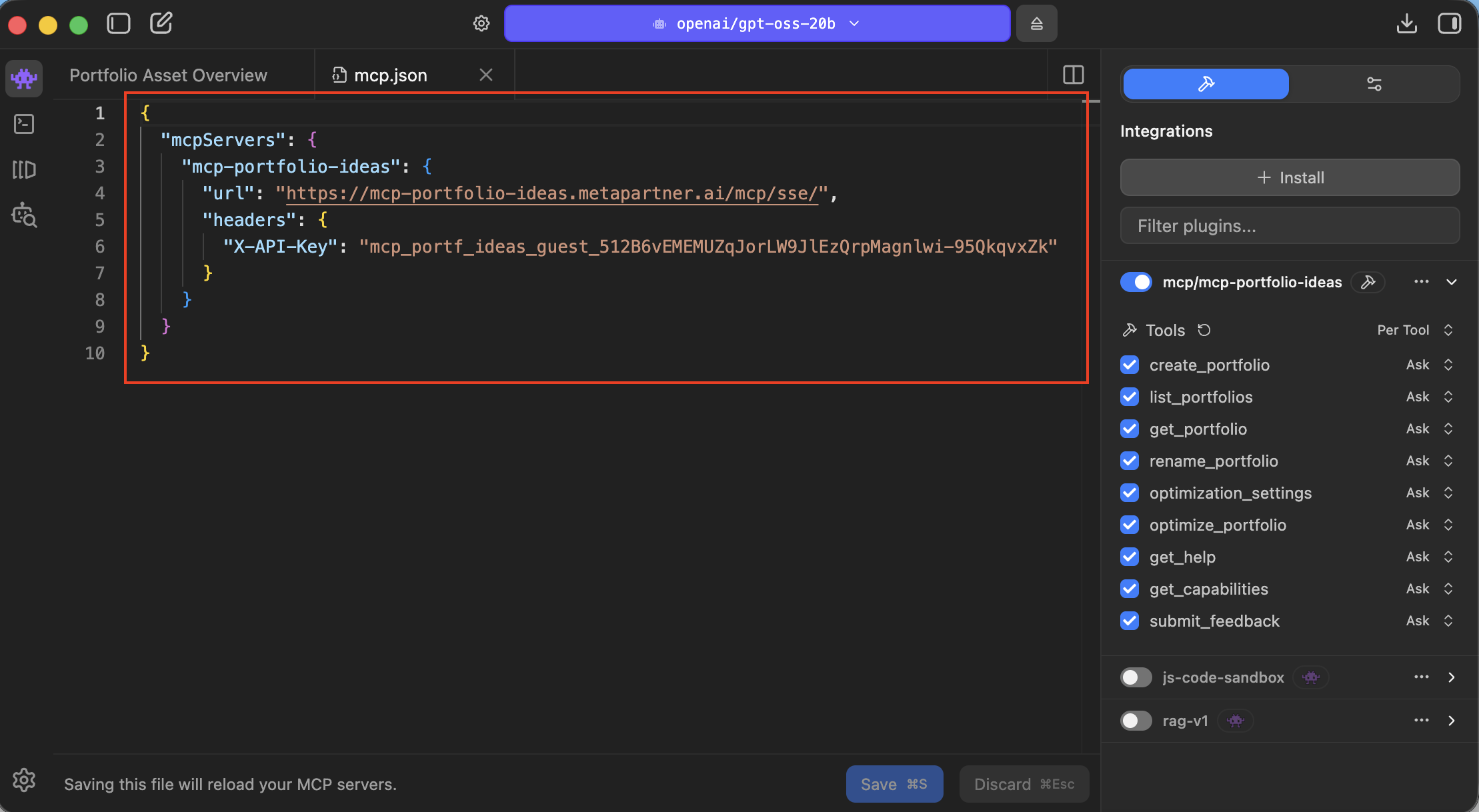Open model settings gear beside model selector
The height and width of the screenshot is (812, 1479).
coord(481,24)
